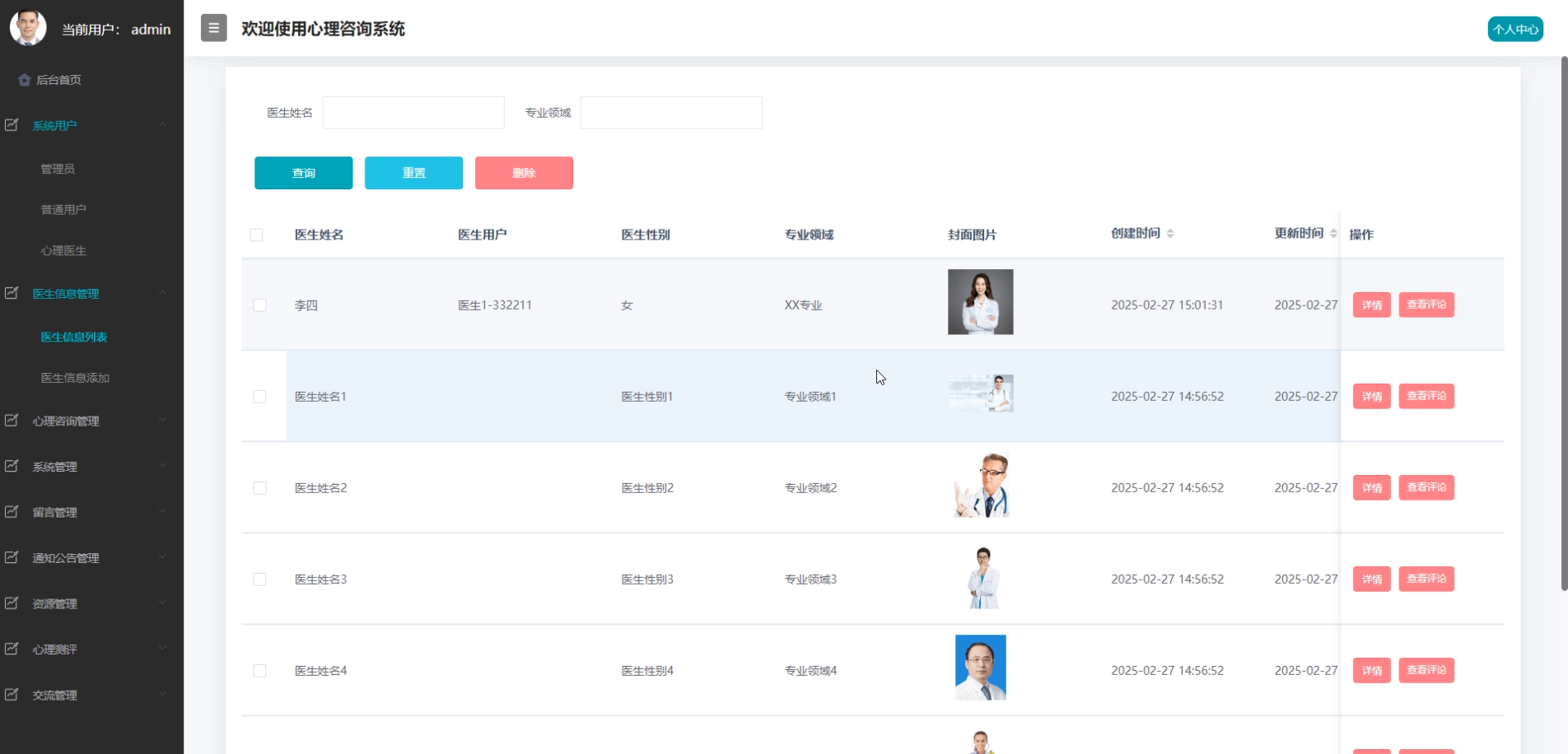1568x754 pixels.
Task: Open the cover photo of 医生姓名3
Action: [x=982, y=577]
